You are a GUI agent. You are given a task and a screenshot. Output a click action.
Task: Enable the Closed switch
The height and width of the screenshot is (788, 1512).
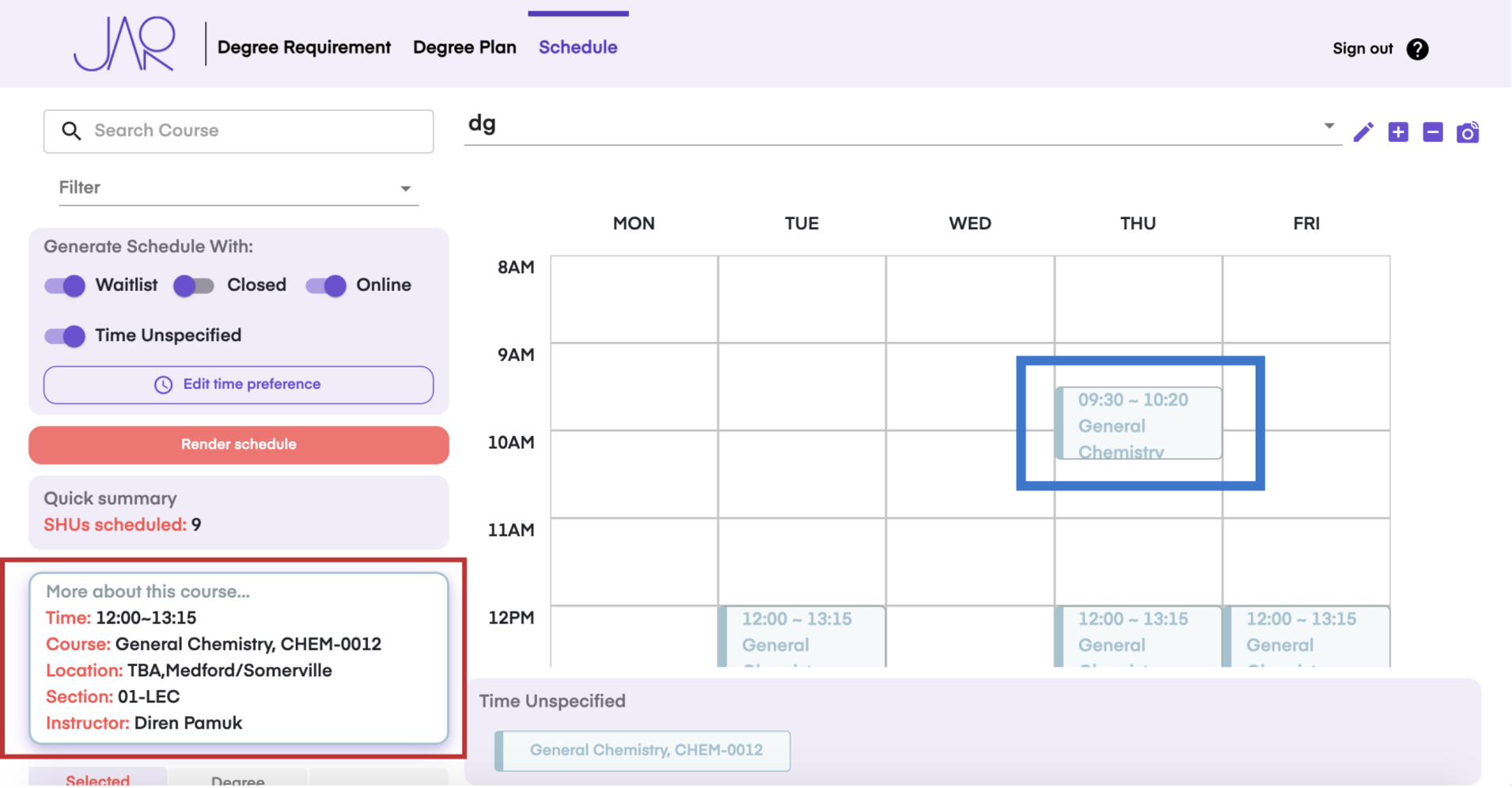(194, 286)
